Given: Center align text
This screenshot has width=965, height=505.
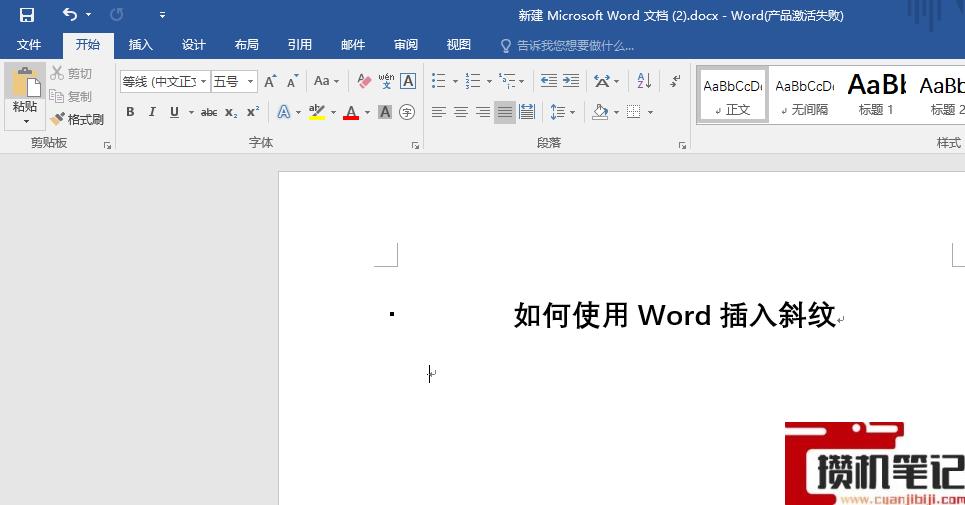Looking at the screenshot, I should (x=461, y=112).
